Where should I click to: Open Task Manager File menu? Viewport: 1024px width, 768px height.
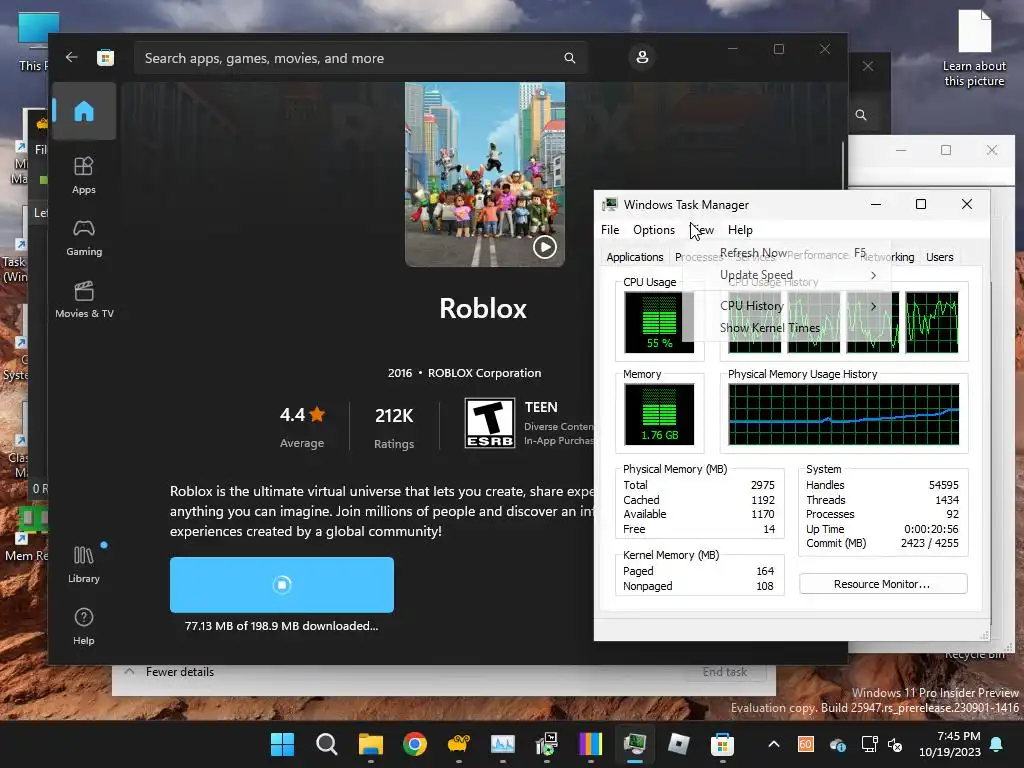tap(610, 230)
